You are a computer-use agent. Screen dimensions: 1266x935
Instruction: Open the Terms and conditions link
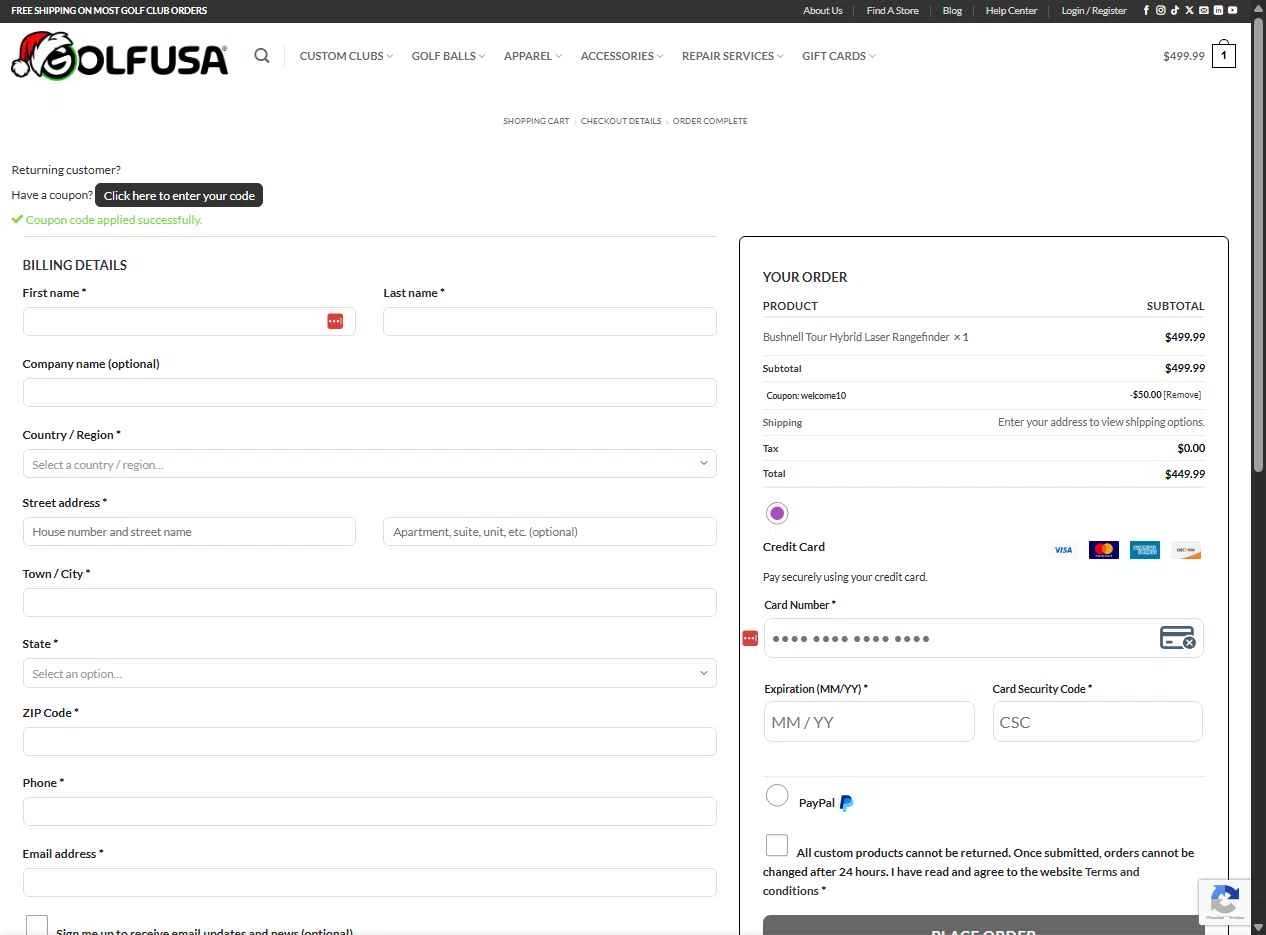[x=951, y=881]
